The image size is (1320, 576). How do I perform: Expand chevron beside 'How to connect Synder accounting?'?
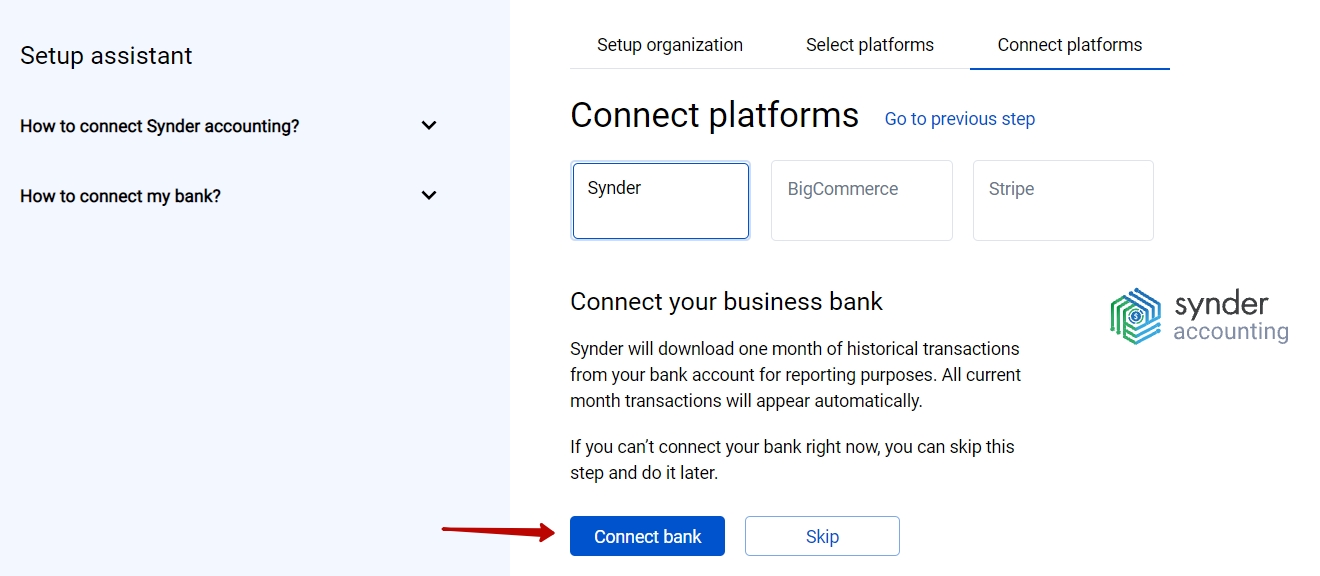429,126
